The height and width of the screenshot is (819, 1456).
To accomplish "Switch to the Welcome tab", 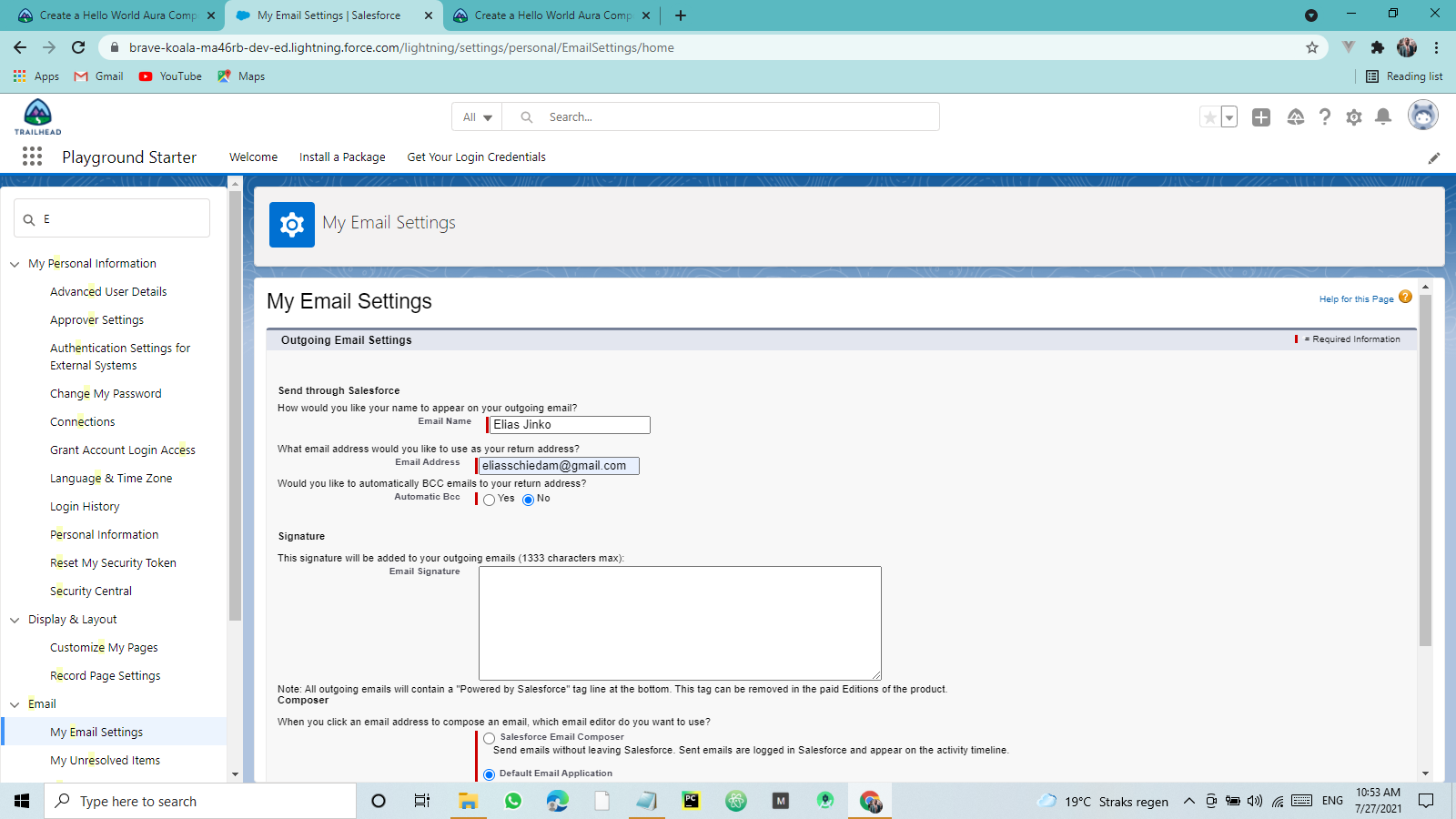I will (x=253, y=157).
